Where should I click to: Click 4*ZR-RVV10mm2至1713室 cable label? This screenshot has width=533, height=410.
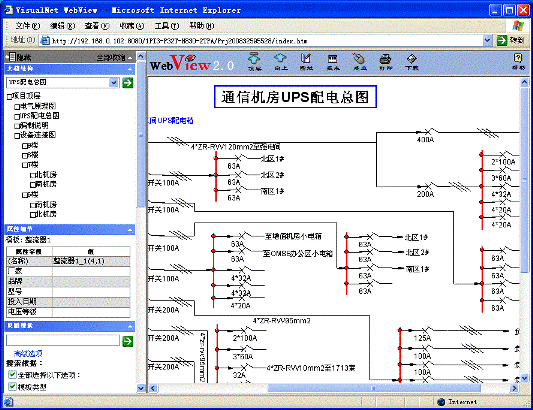click(x=311, y=368)
